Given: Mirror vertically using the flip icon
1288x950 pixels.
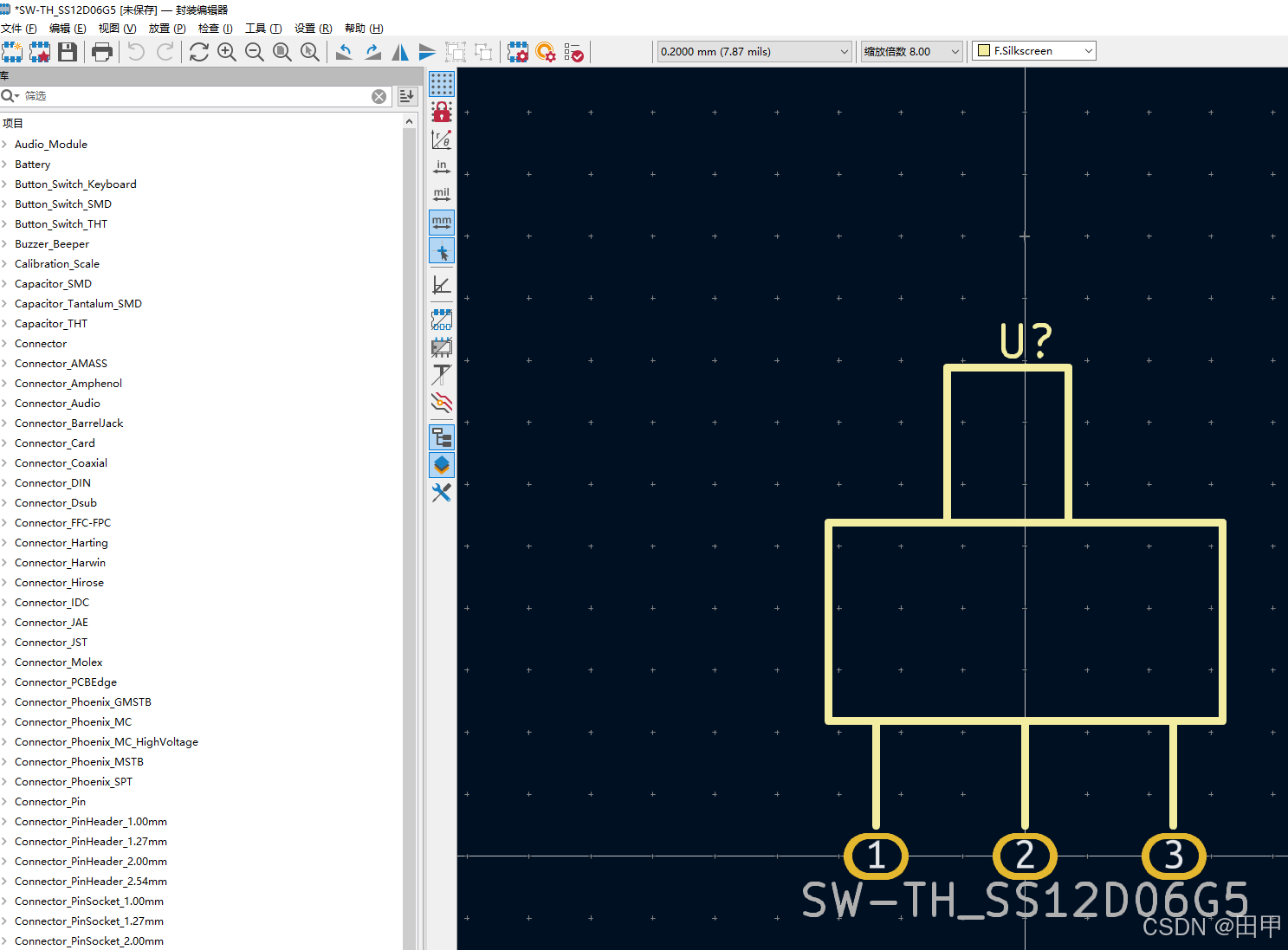Looking at the screenshot, I should (x=428, y=52).
